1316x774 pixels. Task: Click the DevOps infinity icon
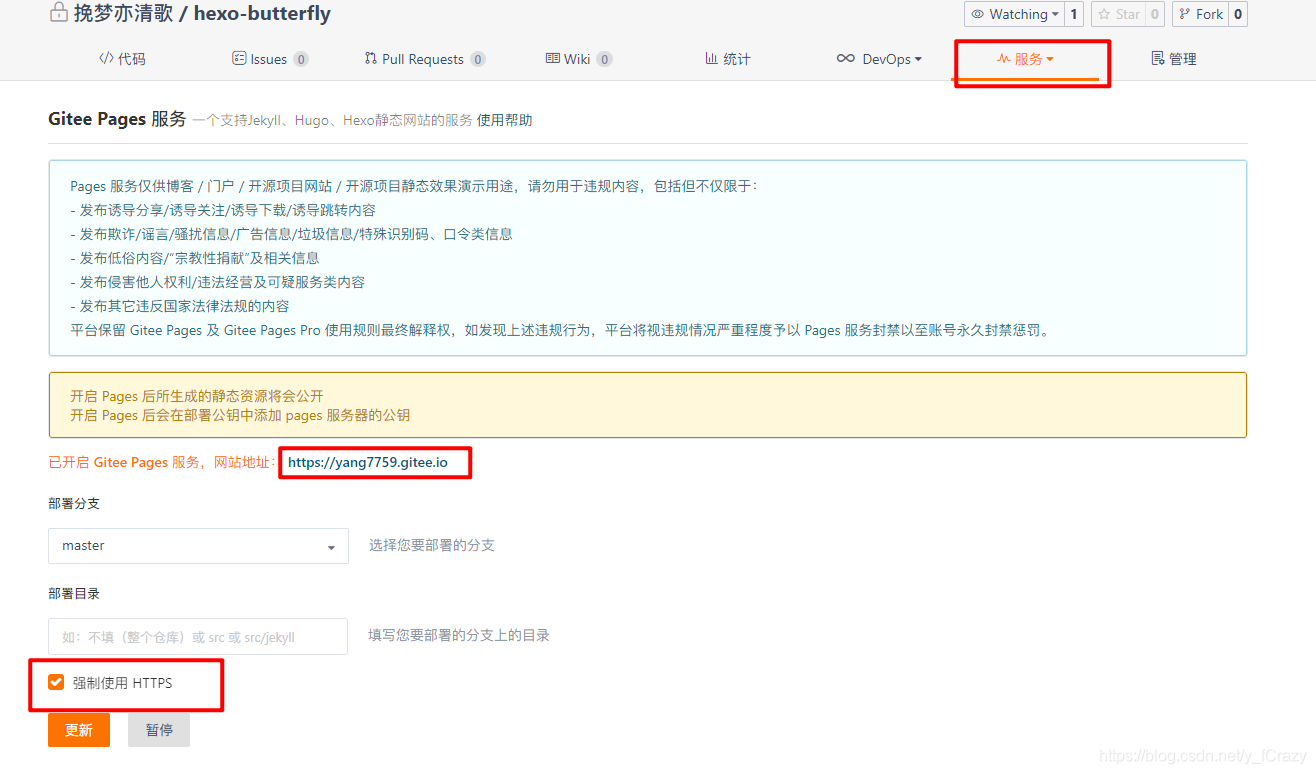click(x=846, y=58)
